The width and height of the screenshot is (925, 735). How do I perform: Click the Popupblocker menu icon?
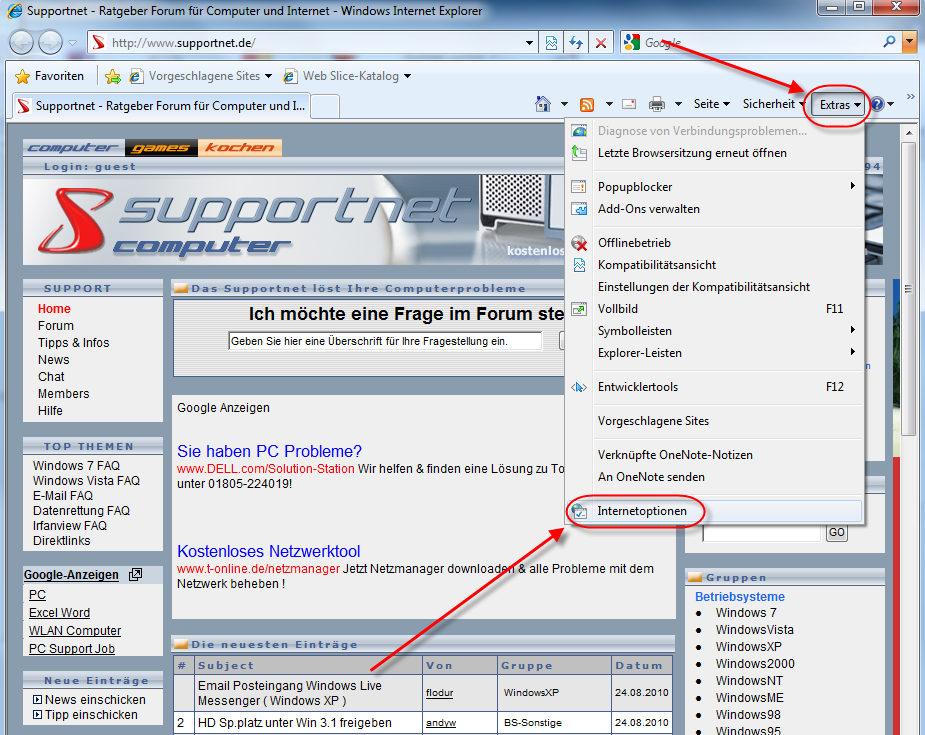pos(579,187)
